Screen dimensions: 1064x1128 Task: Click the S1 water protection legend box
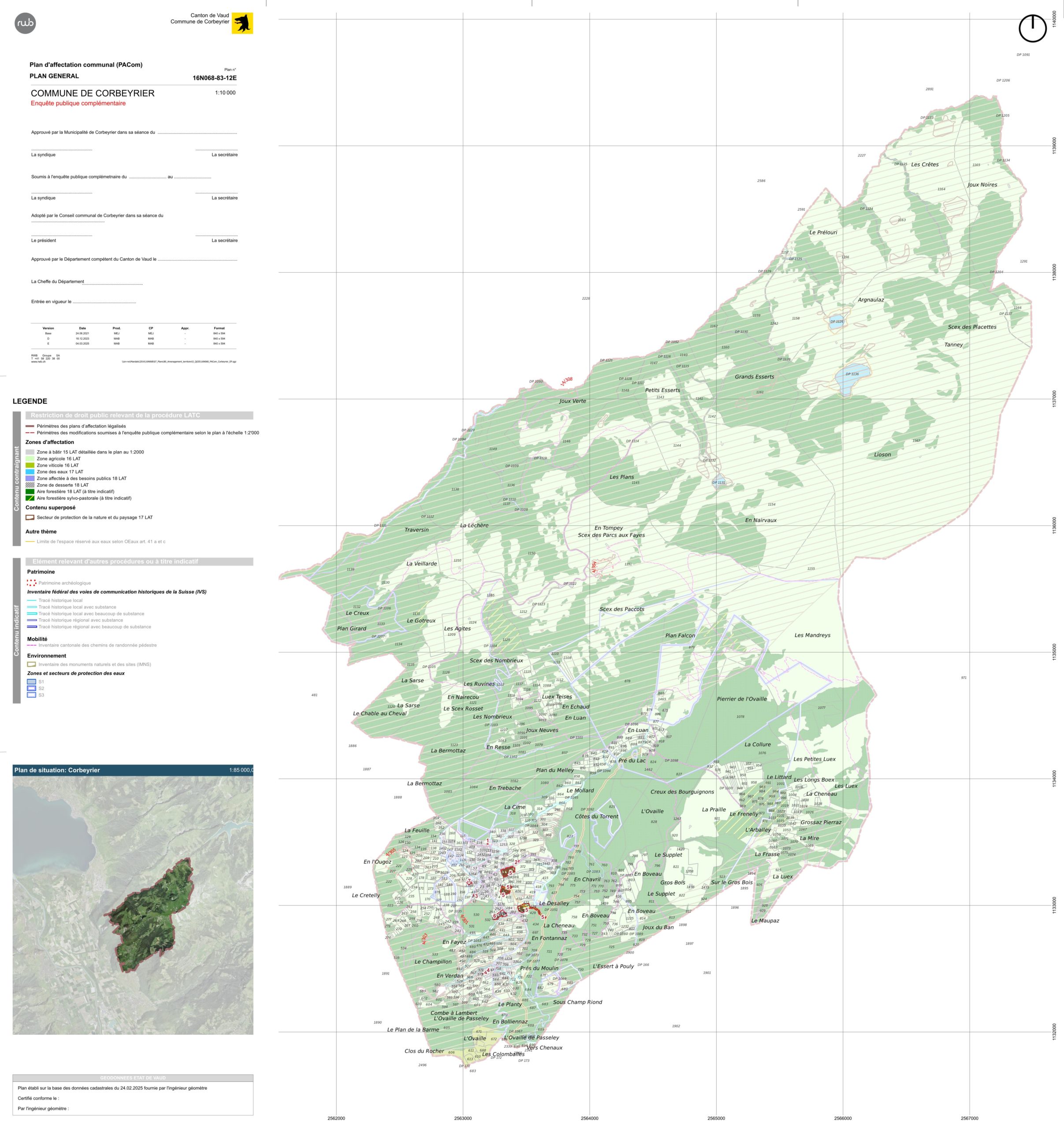pos(31,682)
